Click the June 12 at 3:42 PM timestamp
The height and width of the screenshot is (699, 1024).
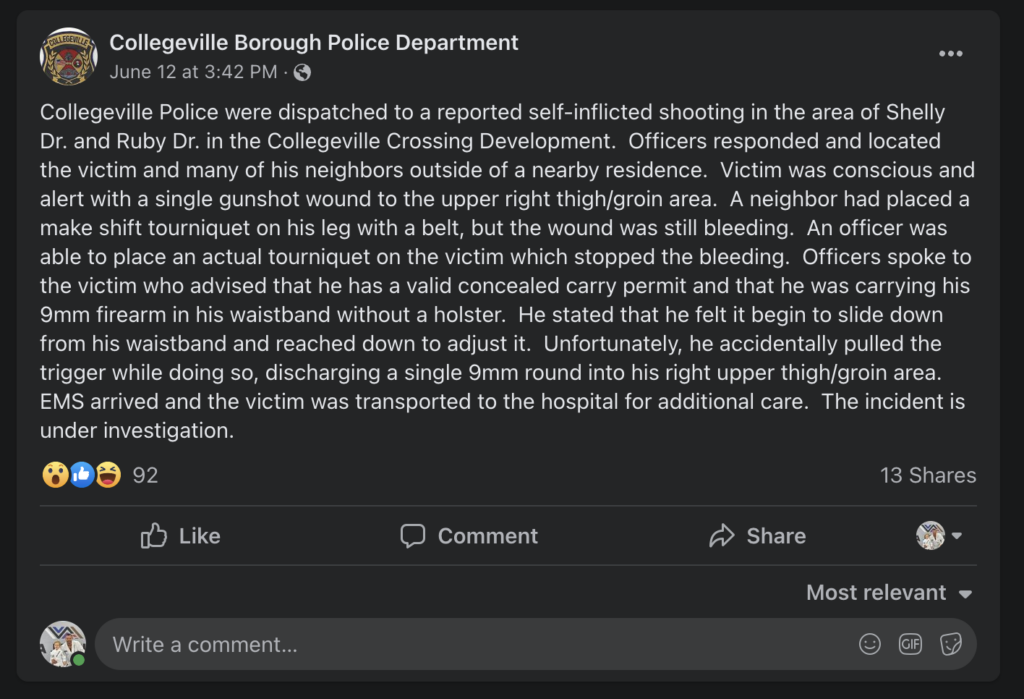coord(193,72)
